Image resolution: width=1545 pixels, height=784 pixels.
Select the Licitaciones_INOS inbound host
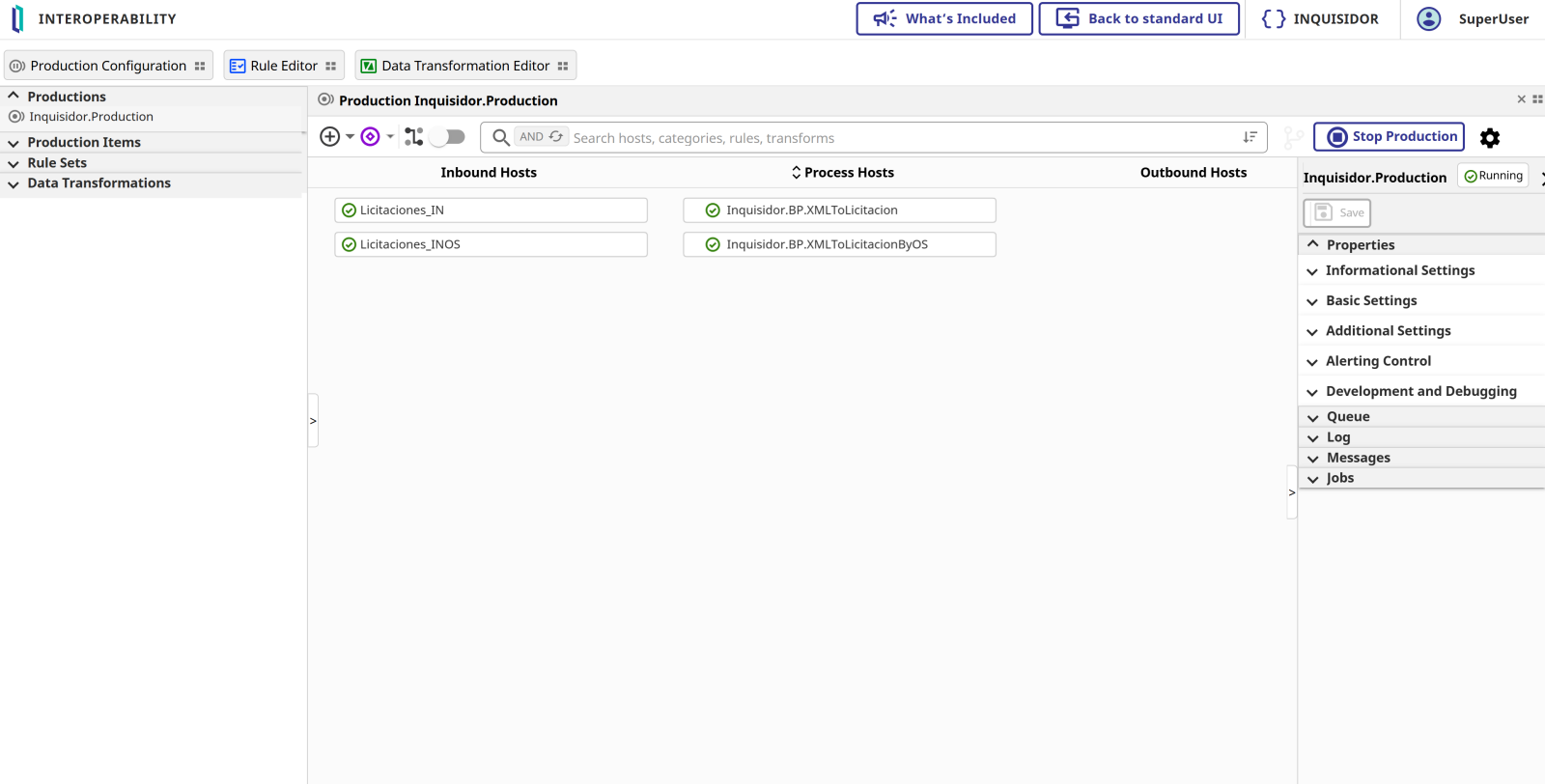pos(491,245)
